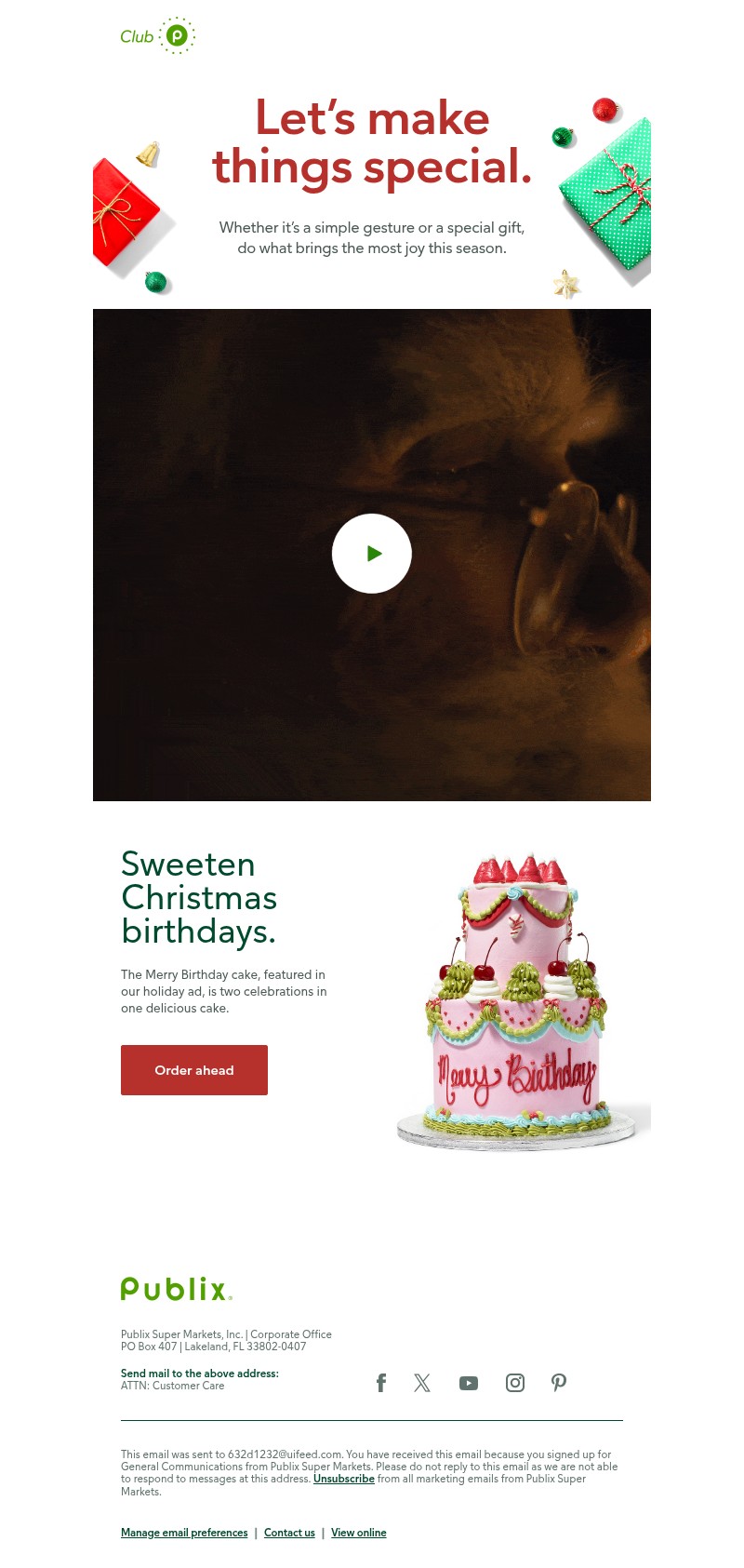Viewport: 744px width, 1568px height.
Task: Click the gold star ornament image
Action: pos(566,283)
